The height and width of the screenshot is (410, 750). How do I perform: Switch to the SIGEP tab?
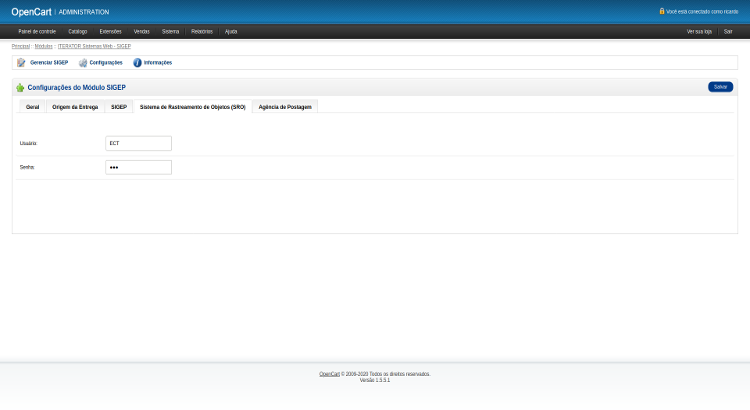point(119,107)
